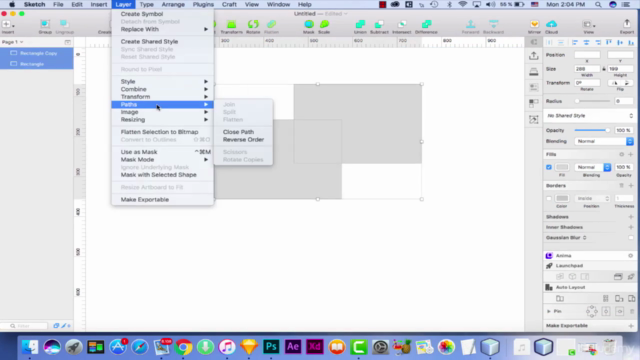Open Chrome from the dock

pos(183,347)
